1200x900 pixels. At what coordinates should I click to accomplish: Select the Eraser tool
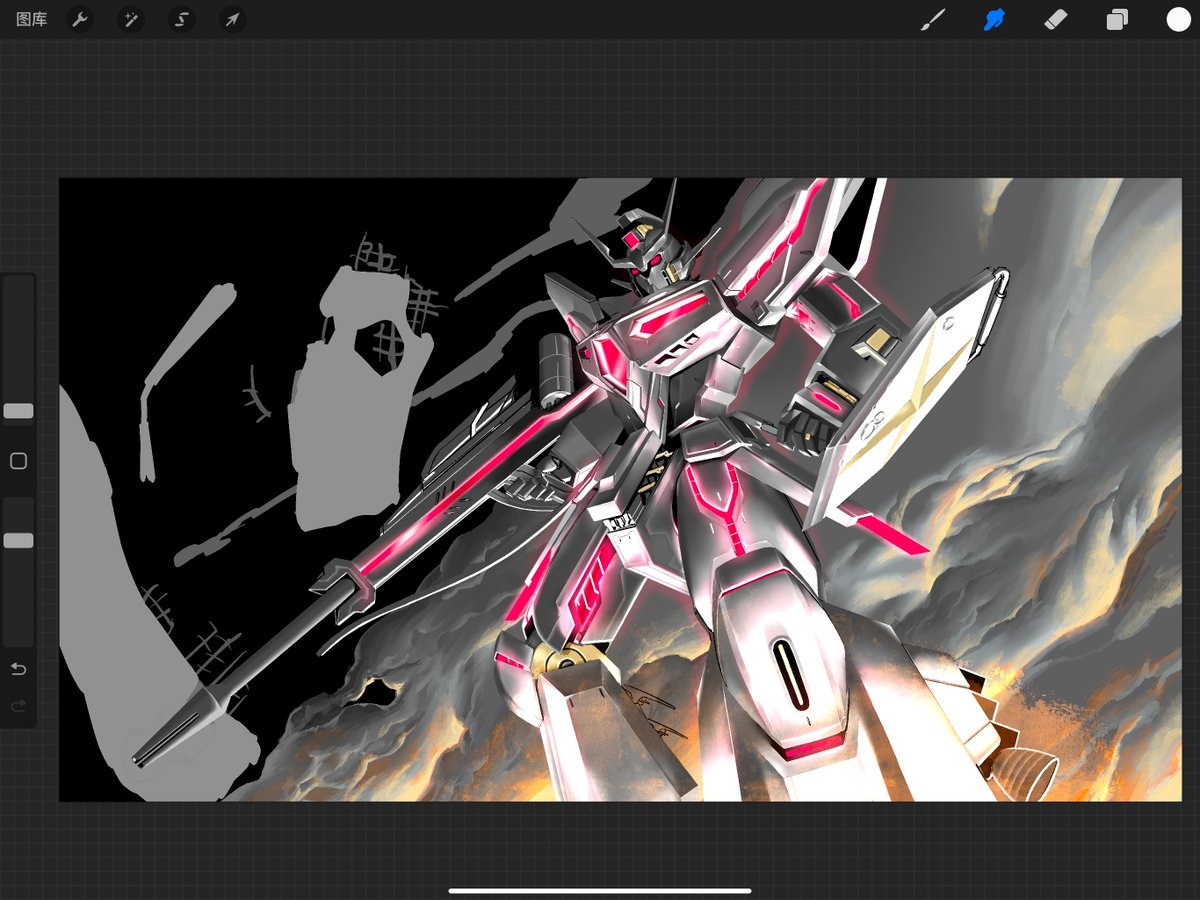point(1056,20)
